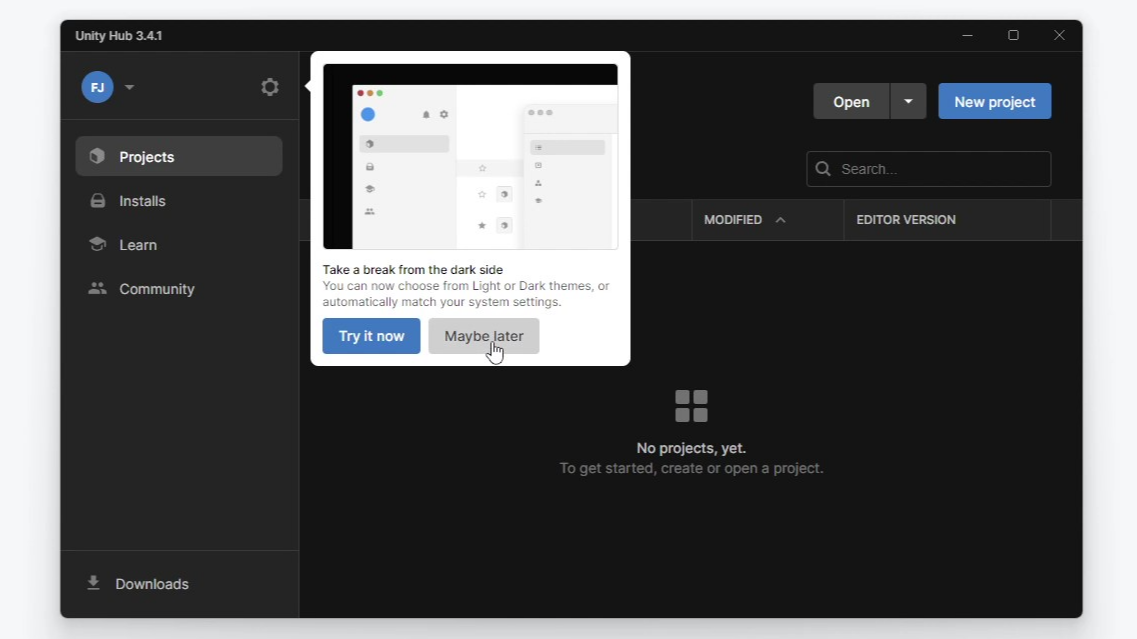
Task: Close the Unity Hub window
Action: click(x=1059, y=36)
